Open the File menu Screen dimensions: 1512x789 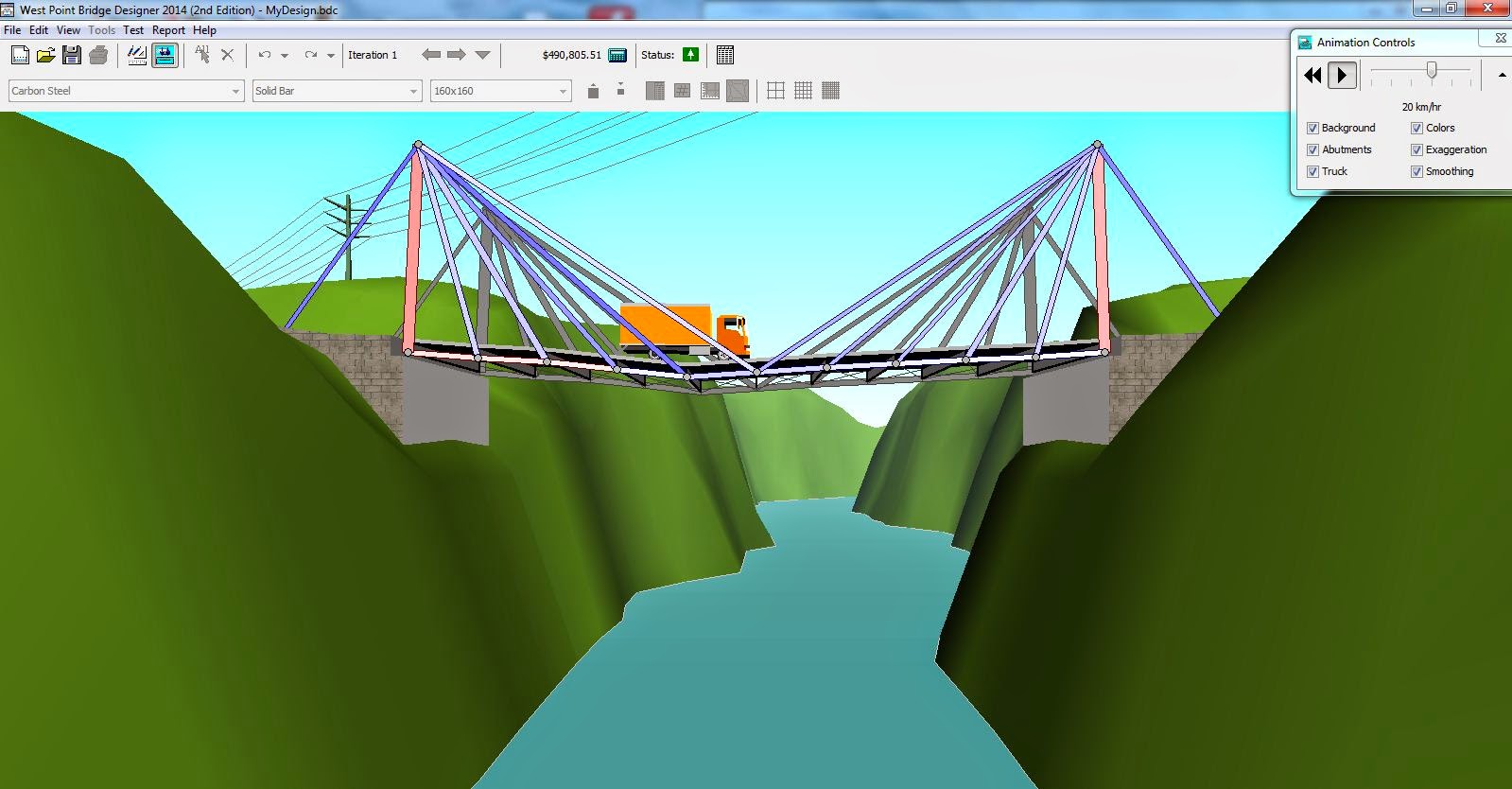click(x=12, y=29)
